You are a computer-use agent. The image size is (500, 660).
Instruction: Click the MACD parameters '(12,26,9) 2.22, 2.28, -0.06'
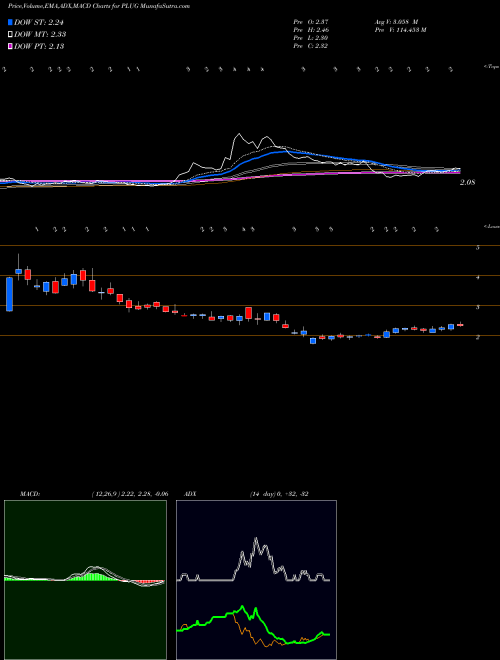click(x=129, y=494)
